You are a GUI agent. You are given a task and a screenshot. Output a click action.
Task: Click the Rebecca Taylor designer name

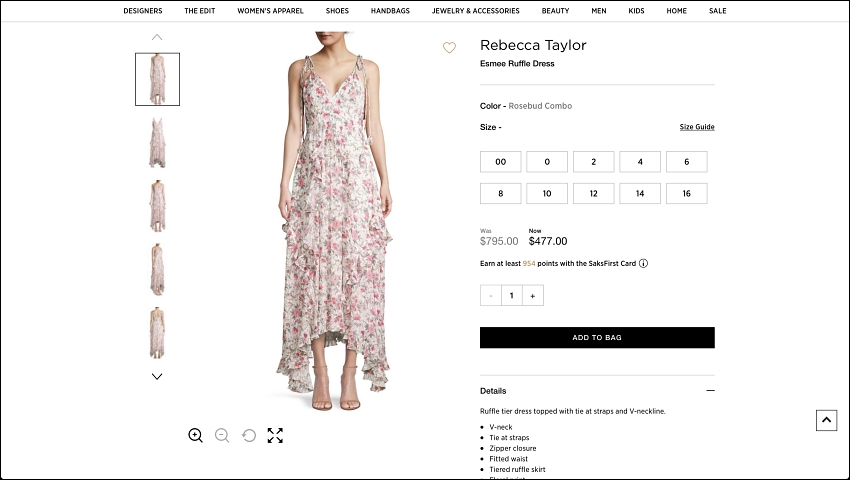click(x=533, y=45)
